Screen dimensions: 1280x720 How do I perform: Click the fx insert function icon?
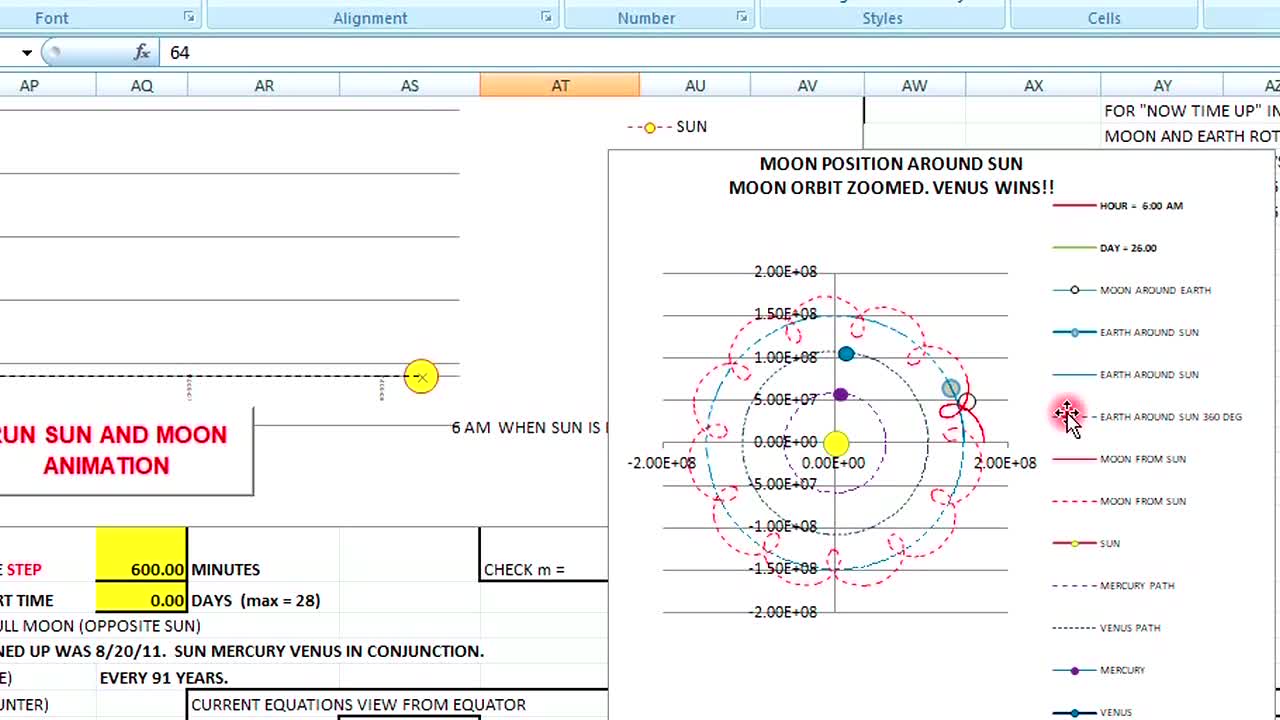click(142, 52)
